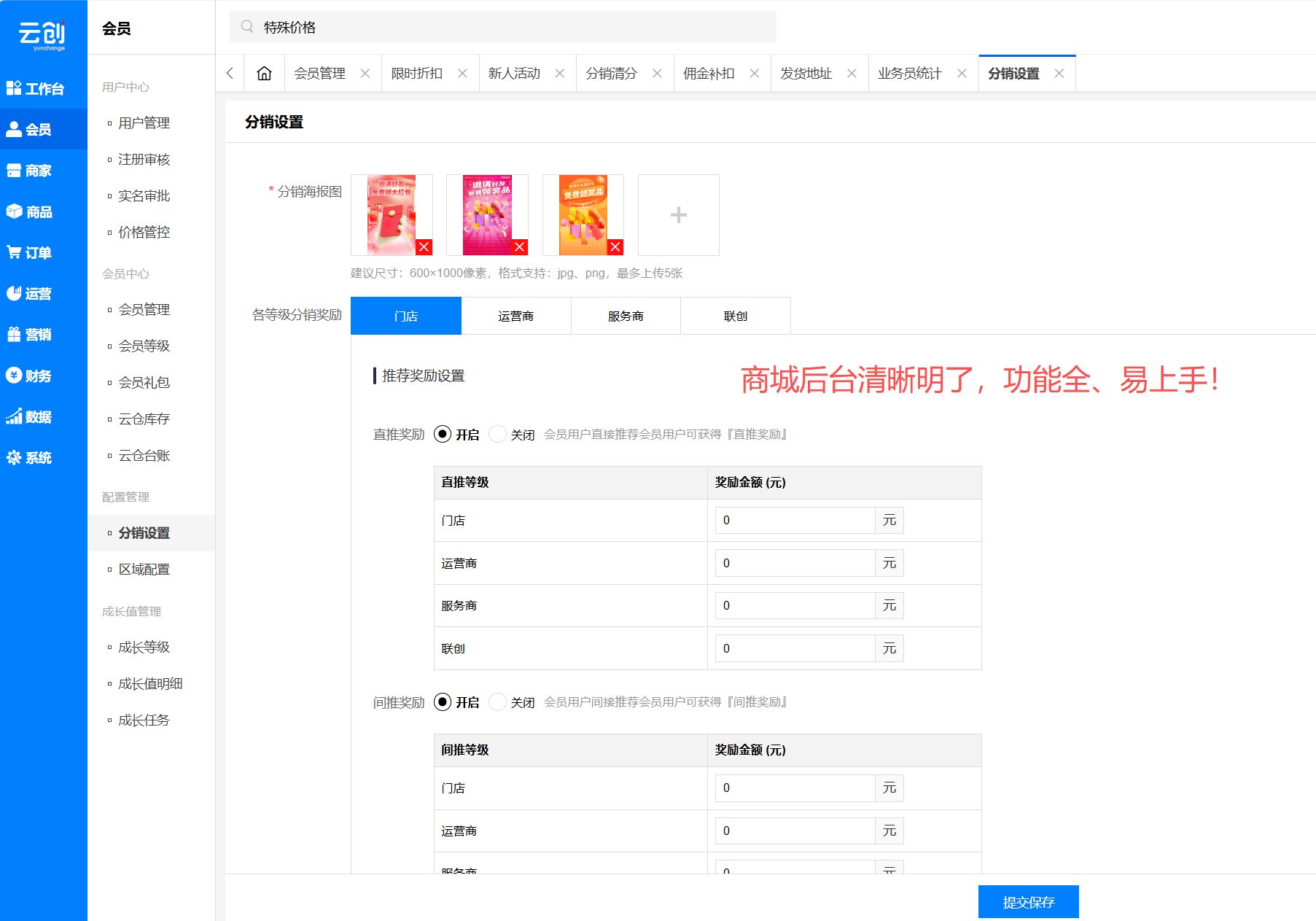Switch to the 运营商 reward tab
The width and height of the screenshot is (1316, 921).
515,316
